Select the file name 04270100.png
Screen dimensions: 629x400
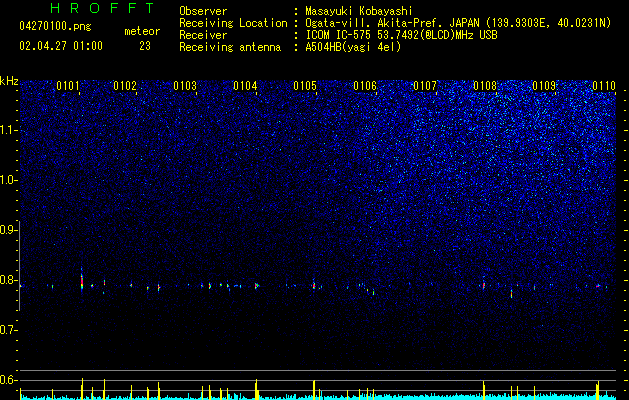pyautogui.click(x=55, y=26)
